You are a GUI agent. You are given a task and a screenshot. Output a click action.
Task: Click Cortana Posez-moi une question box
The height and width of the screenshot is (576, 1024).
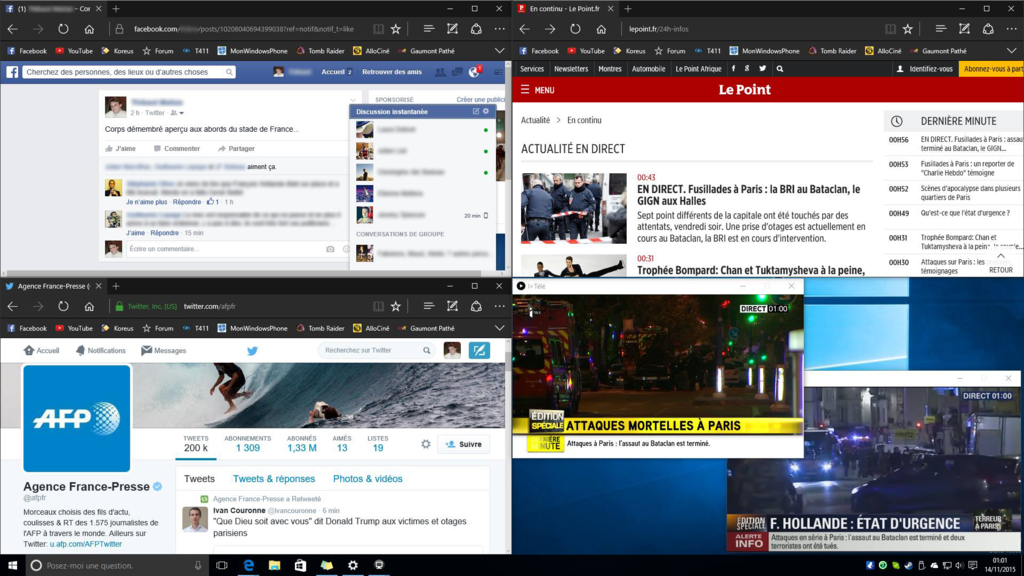coord(116,566)
